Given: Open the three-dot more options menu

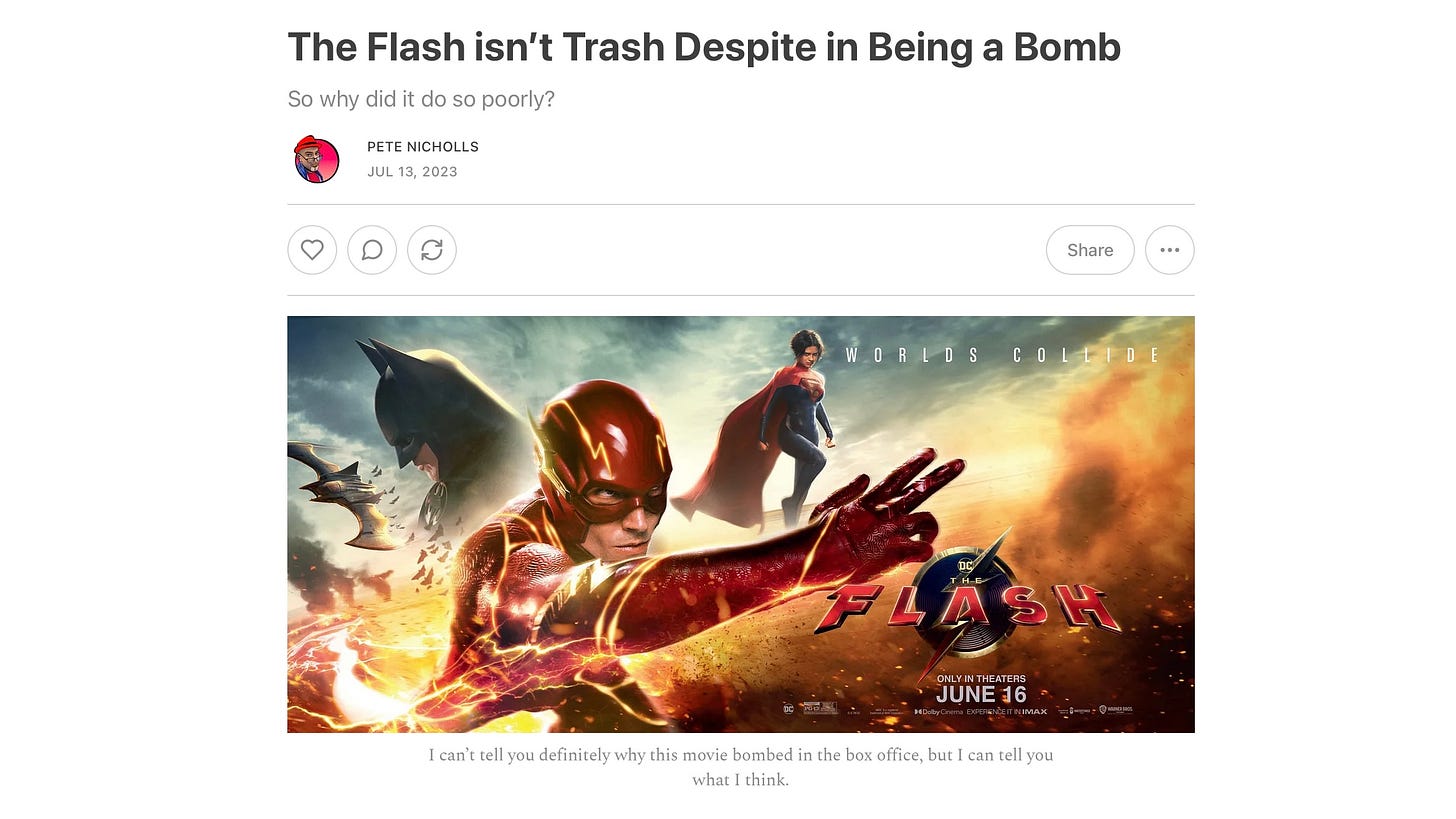Looking at the screenshot, I should pyautogui.click(x=1170, y=250).
